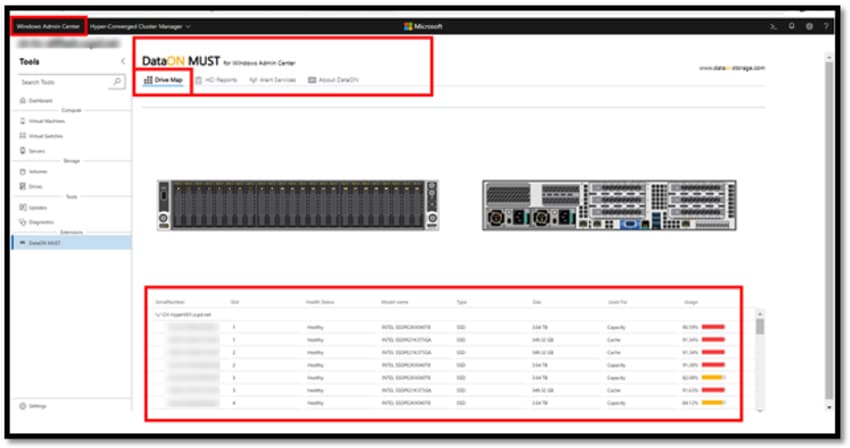The height and width of the screenshot is (448, 850).
Task: Switch to the Alert Services tab
Action: pyautogui.click(x=273, y=80)
